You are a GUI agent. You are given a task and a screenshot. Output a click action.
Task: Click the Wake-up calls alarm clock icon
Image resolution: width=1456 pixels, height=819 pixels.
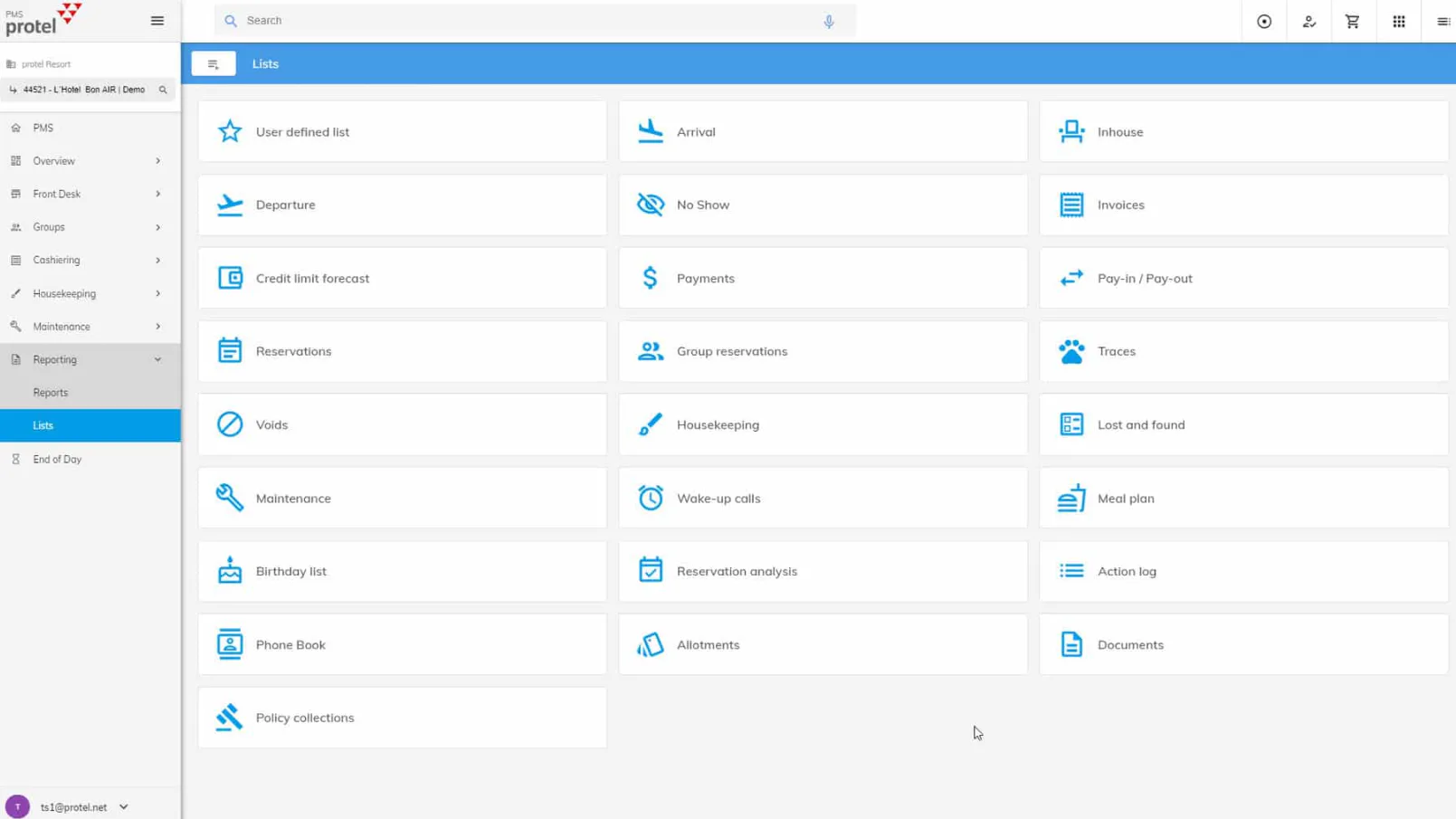[651, 498]
